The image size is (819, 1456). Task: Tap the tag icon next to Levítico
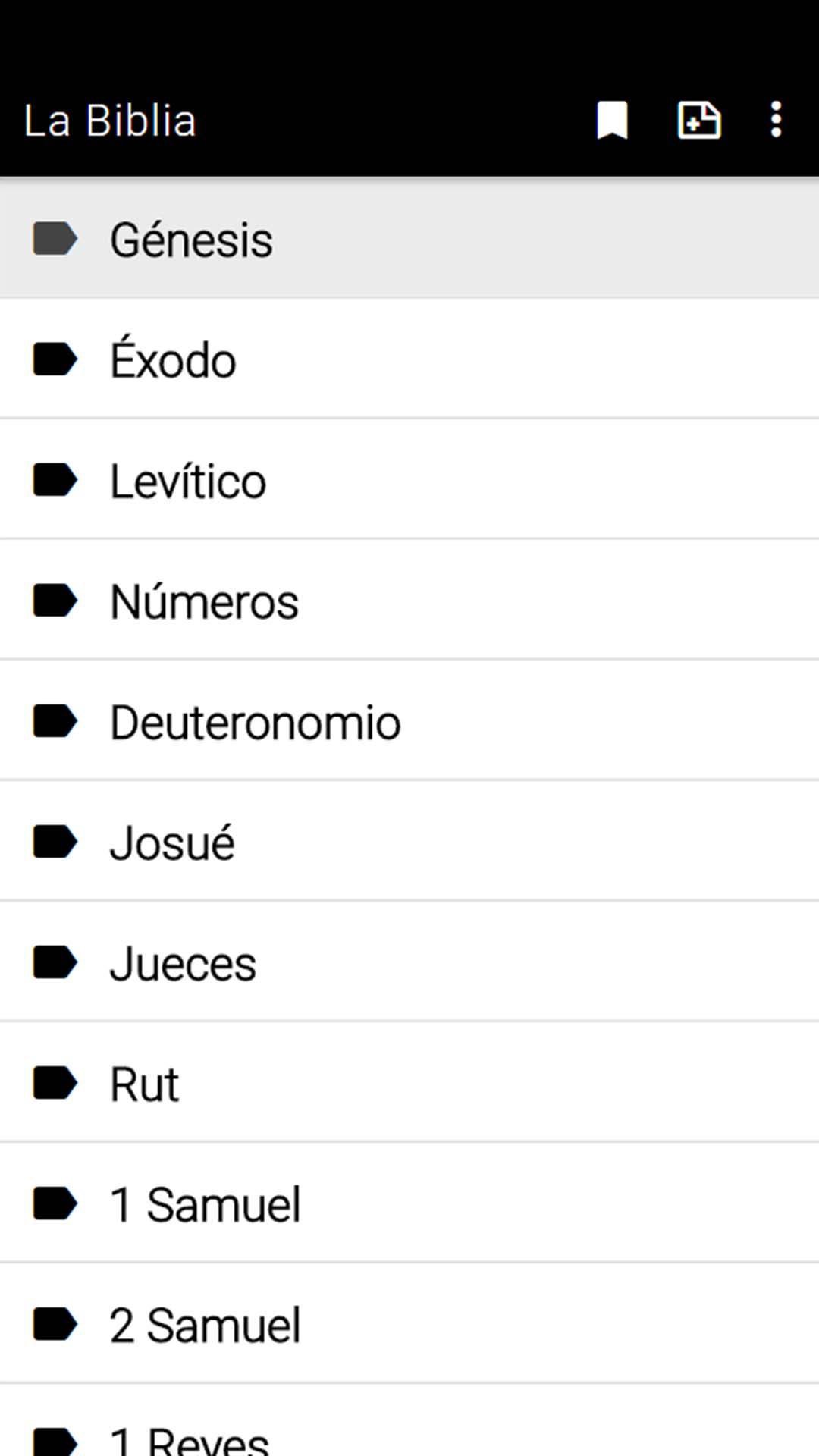tap(55, 480)
